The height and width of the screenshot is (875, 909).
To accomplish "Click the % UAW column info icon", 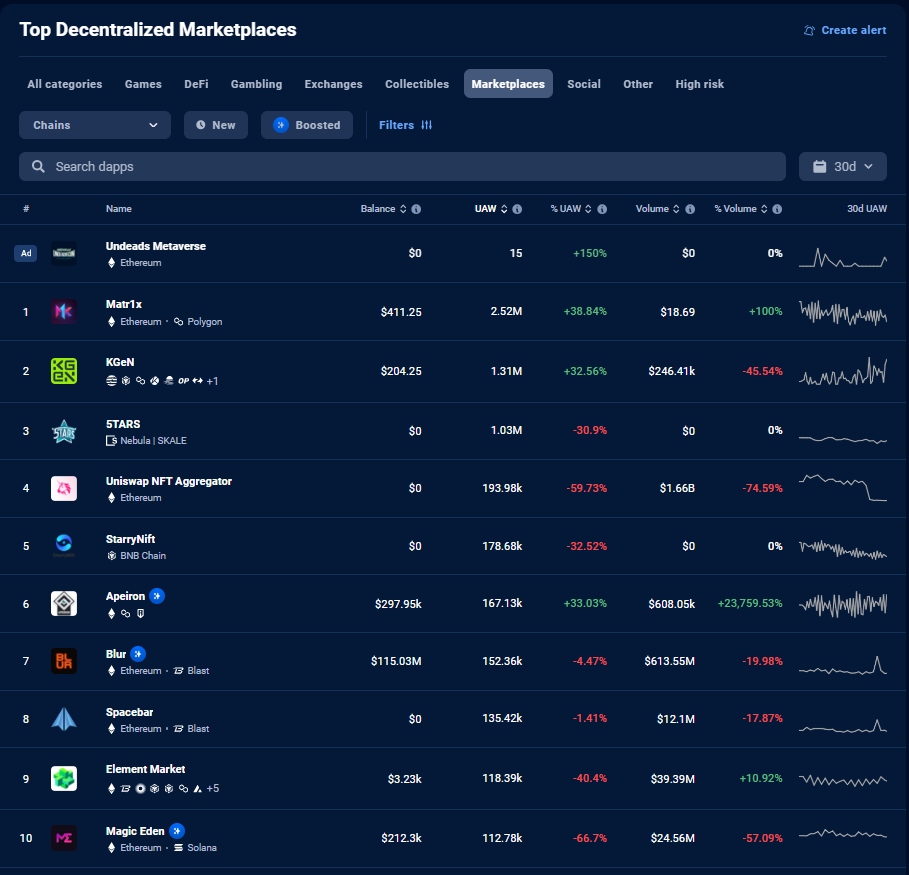I will (602, 209).
